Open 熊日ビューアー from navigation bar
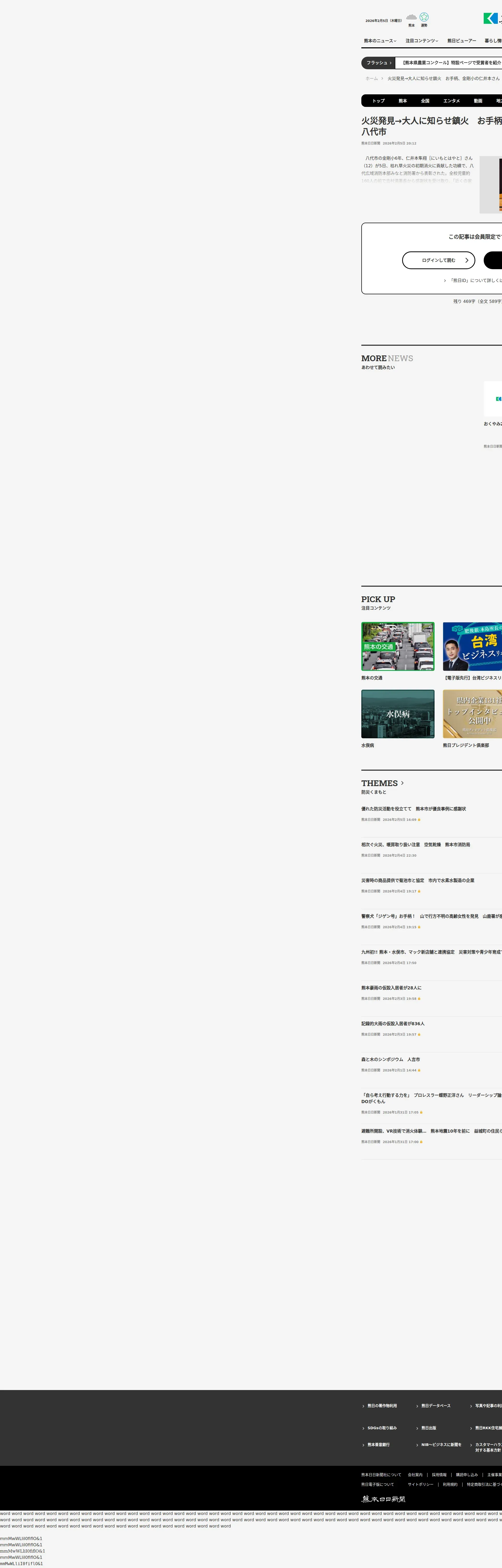Viewport: 502px width, 1568px height. point(461,41)
